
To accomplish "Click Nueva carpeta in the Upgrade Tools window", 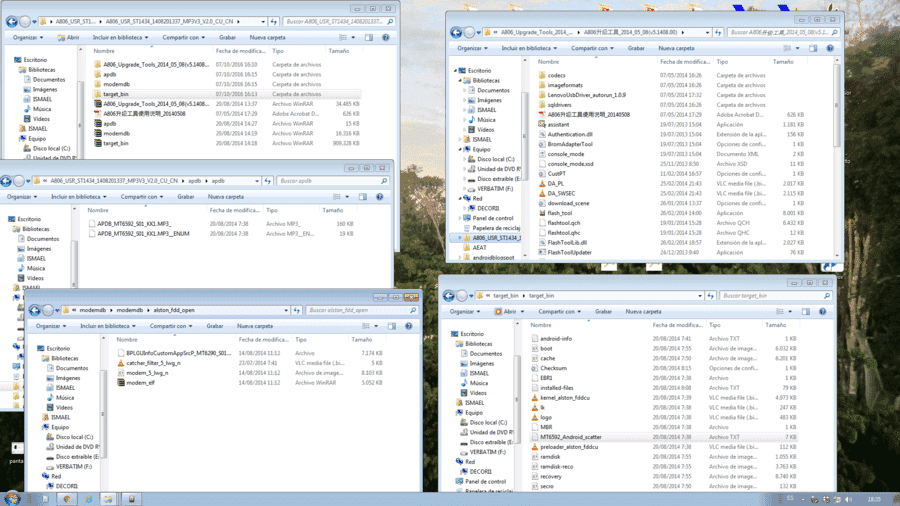I will click(x=676, y=49).
